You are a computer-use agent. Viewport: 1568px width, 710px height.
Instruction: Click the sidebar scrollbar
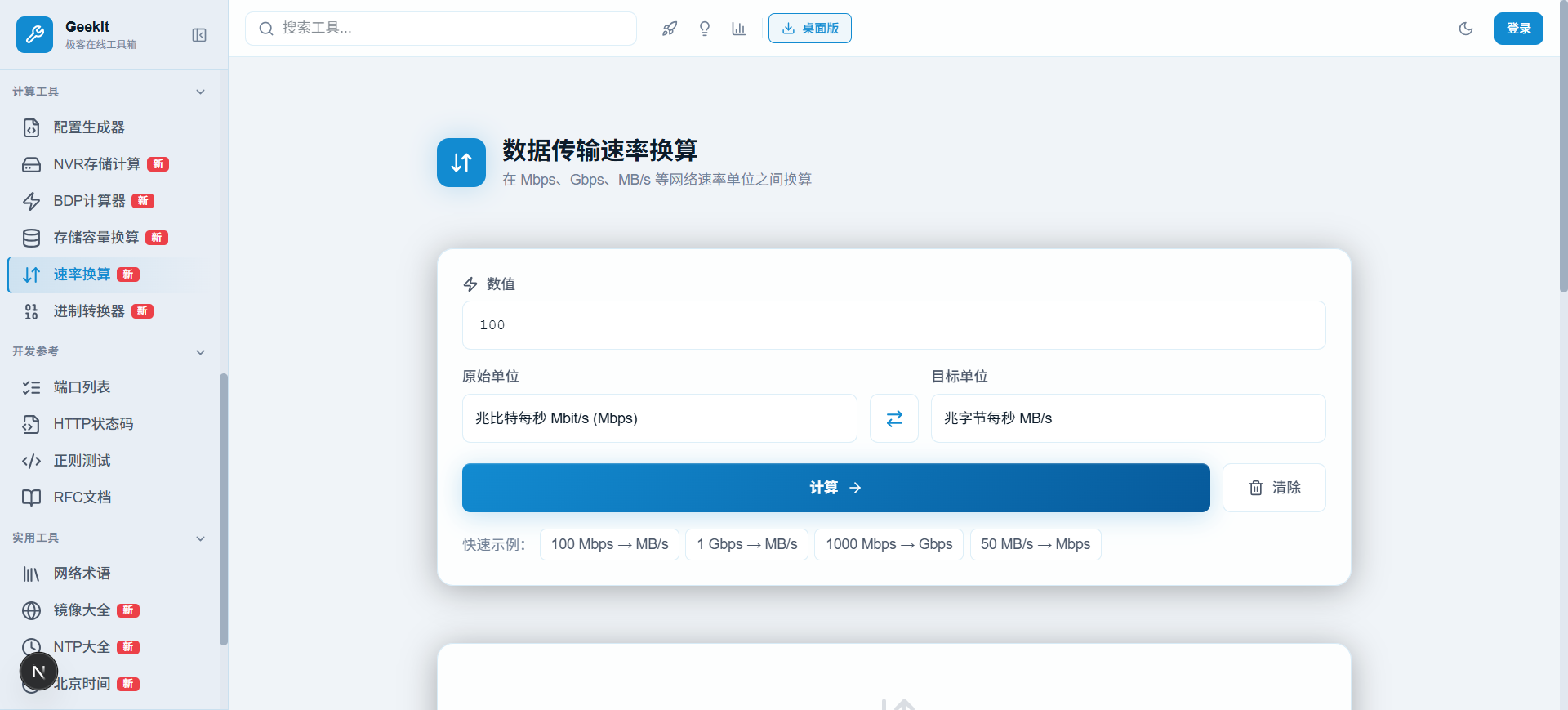coord(224,509)
